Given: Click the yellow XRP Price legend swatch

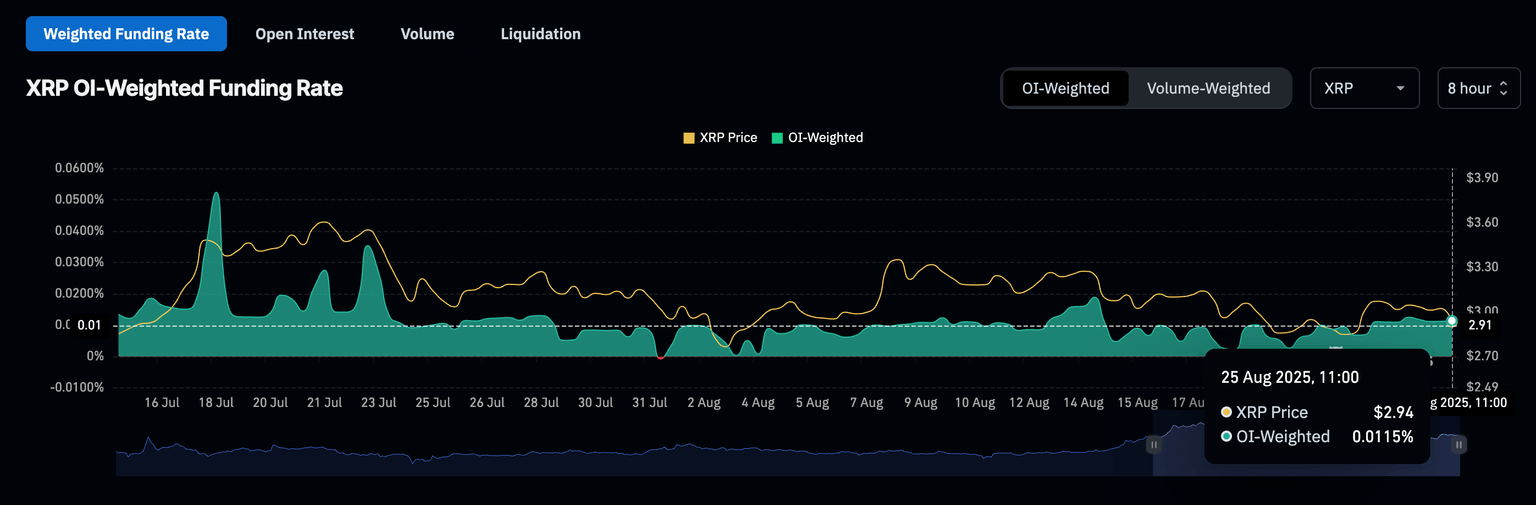Looking at the screenshot, I should click(x=689, y=138).
